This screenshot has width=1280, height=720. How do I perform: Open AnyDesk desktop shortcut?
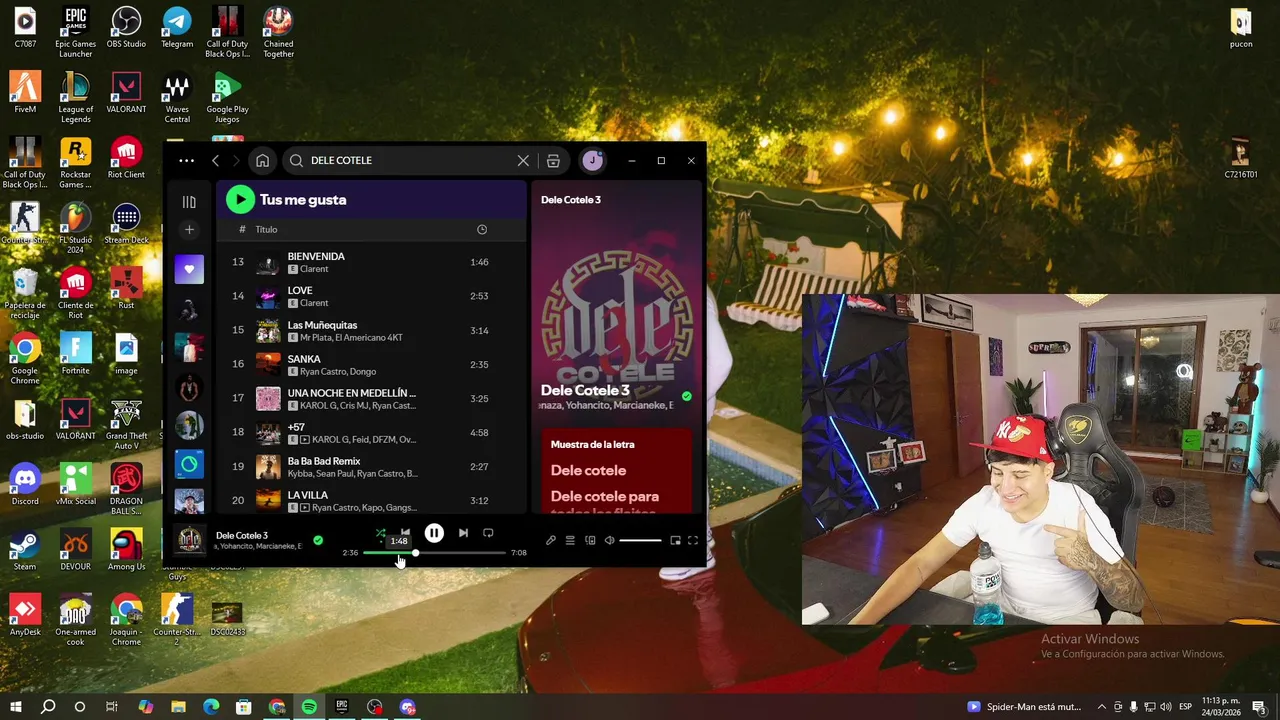pyautogui.click(x=25, y=616)
